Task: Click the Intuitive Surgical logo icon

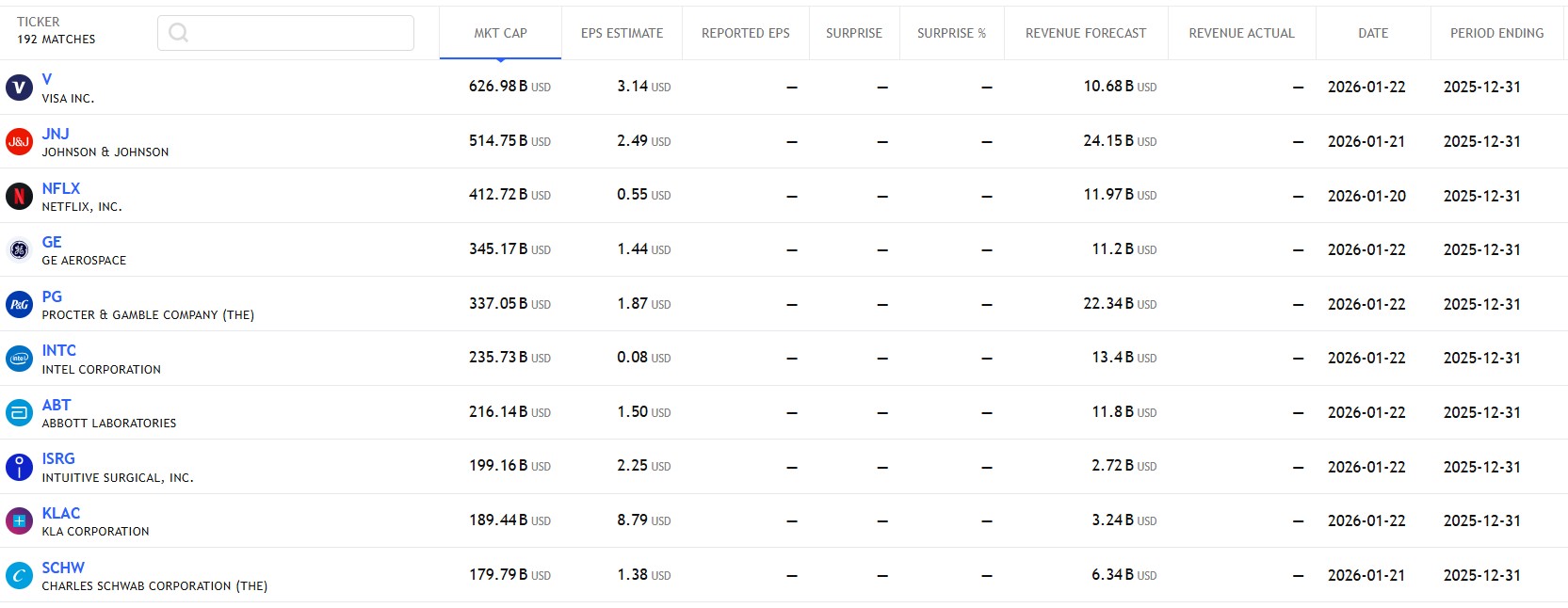Action: pos(19,467)
